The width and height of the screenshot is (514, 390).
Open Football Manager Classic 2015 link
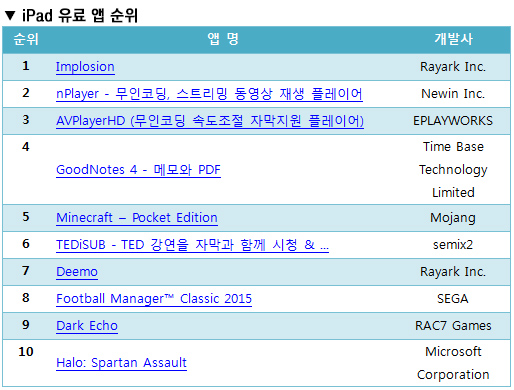click(x=154, y=299)
